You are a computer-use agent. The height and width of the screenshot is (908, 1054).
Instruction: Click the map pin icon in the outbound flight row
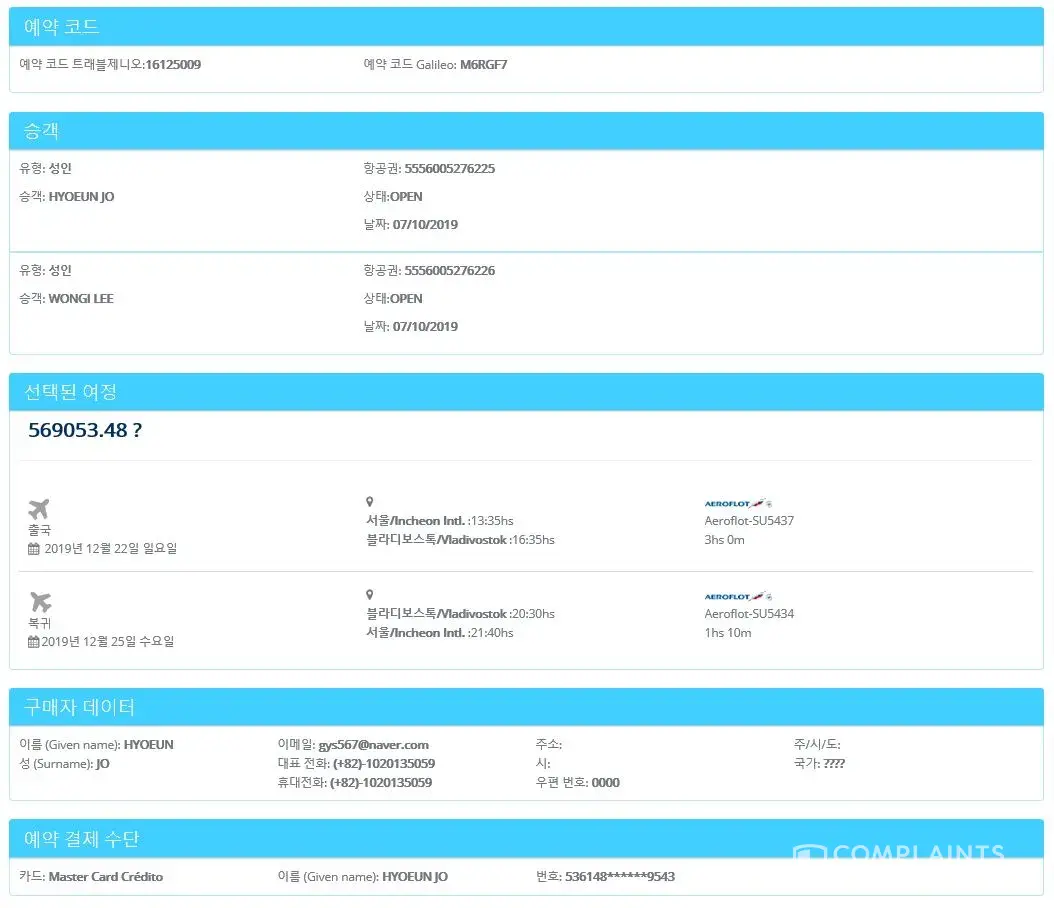(x=370, y=502)
